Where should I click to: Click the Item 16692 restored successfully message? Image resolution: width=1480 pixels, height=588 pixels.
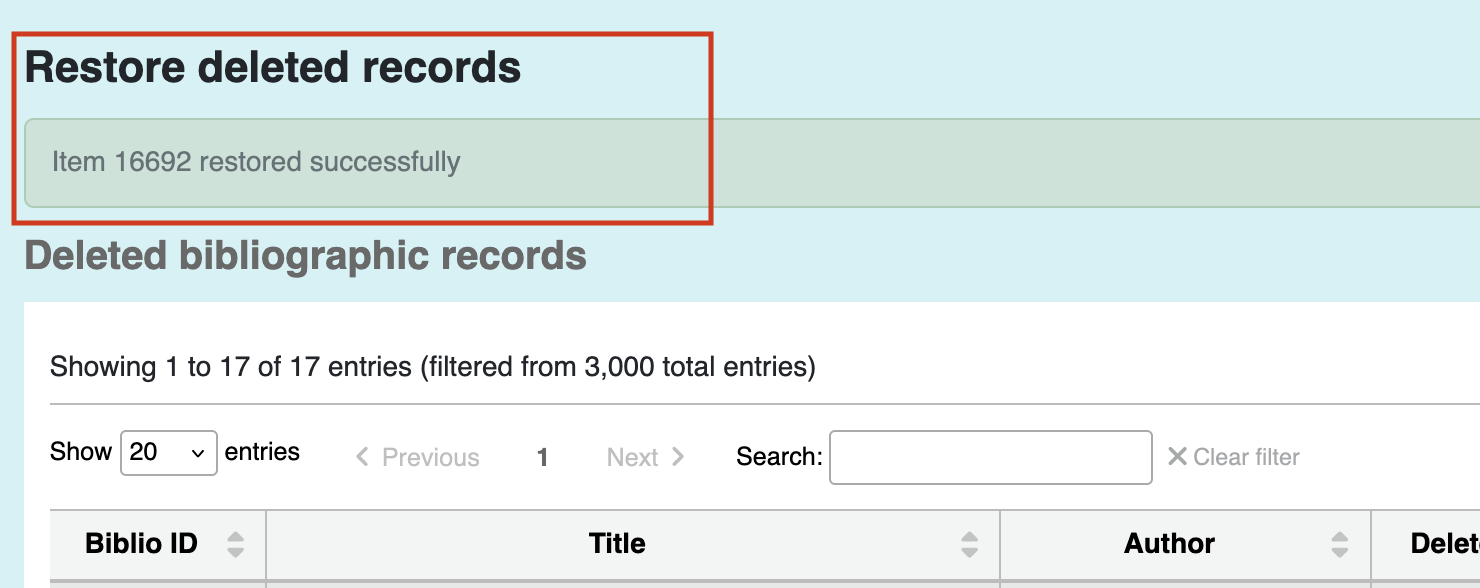pos(256,162)
